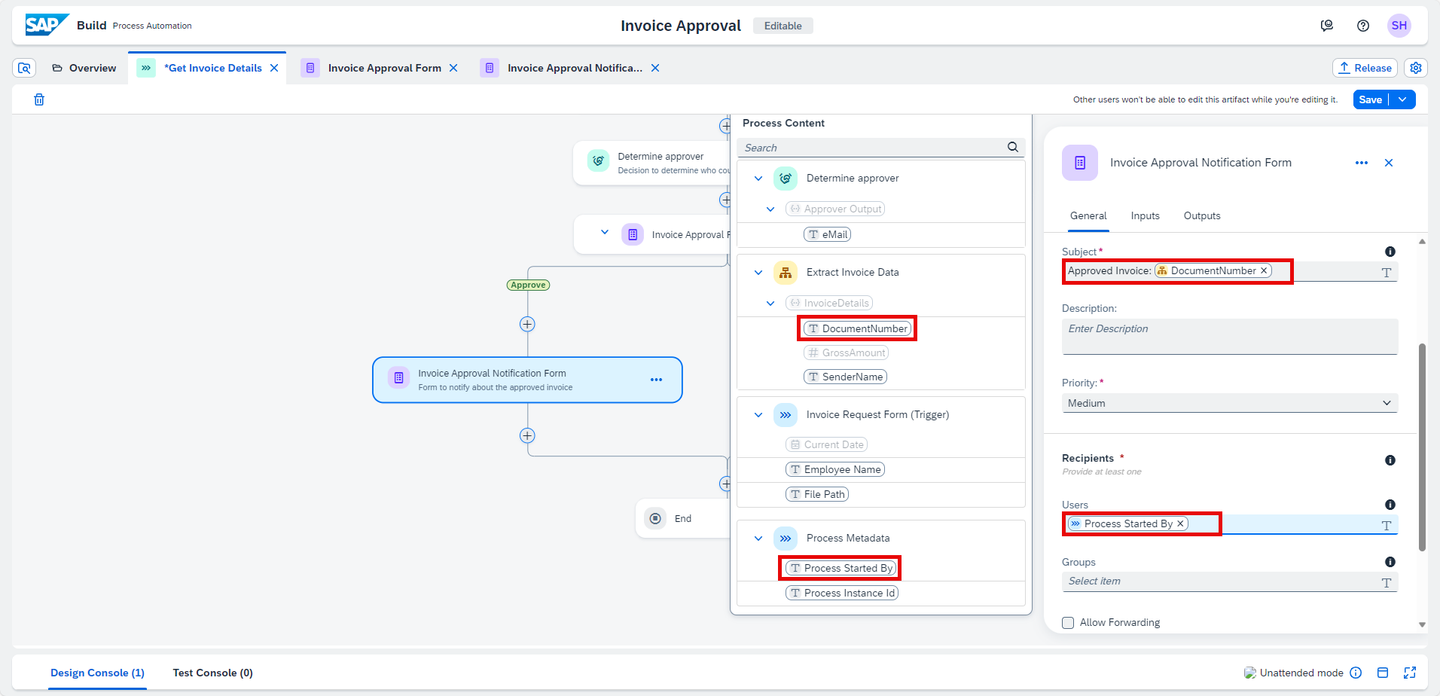Remove Process Started By token from Users
1440x696 pixels.
tap(1180, 524)
